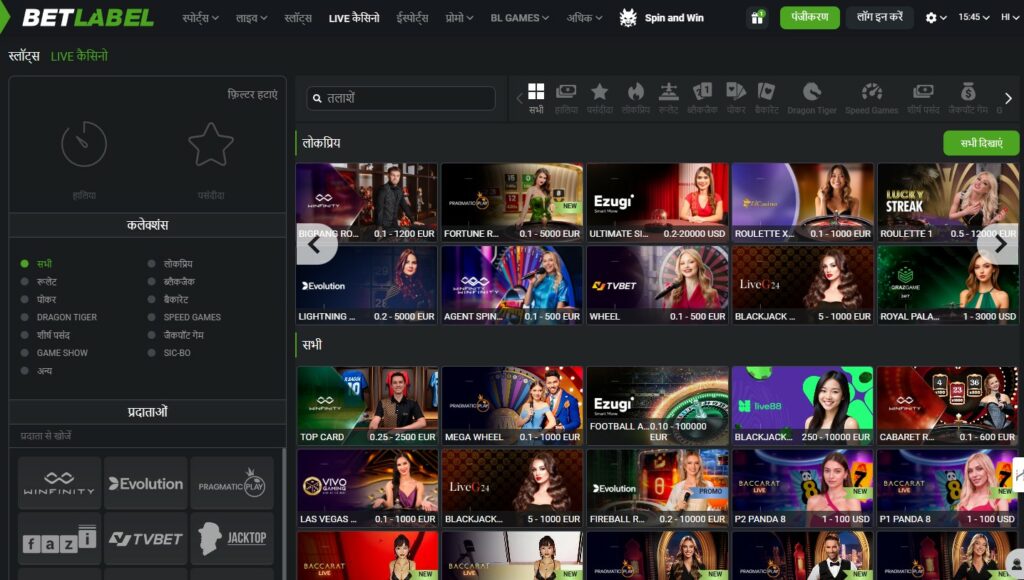This screenshot has height=580, width=1024.
Task: Filter by Jacktop provider logo
Action: tap(232, 539)
